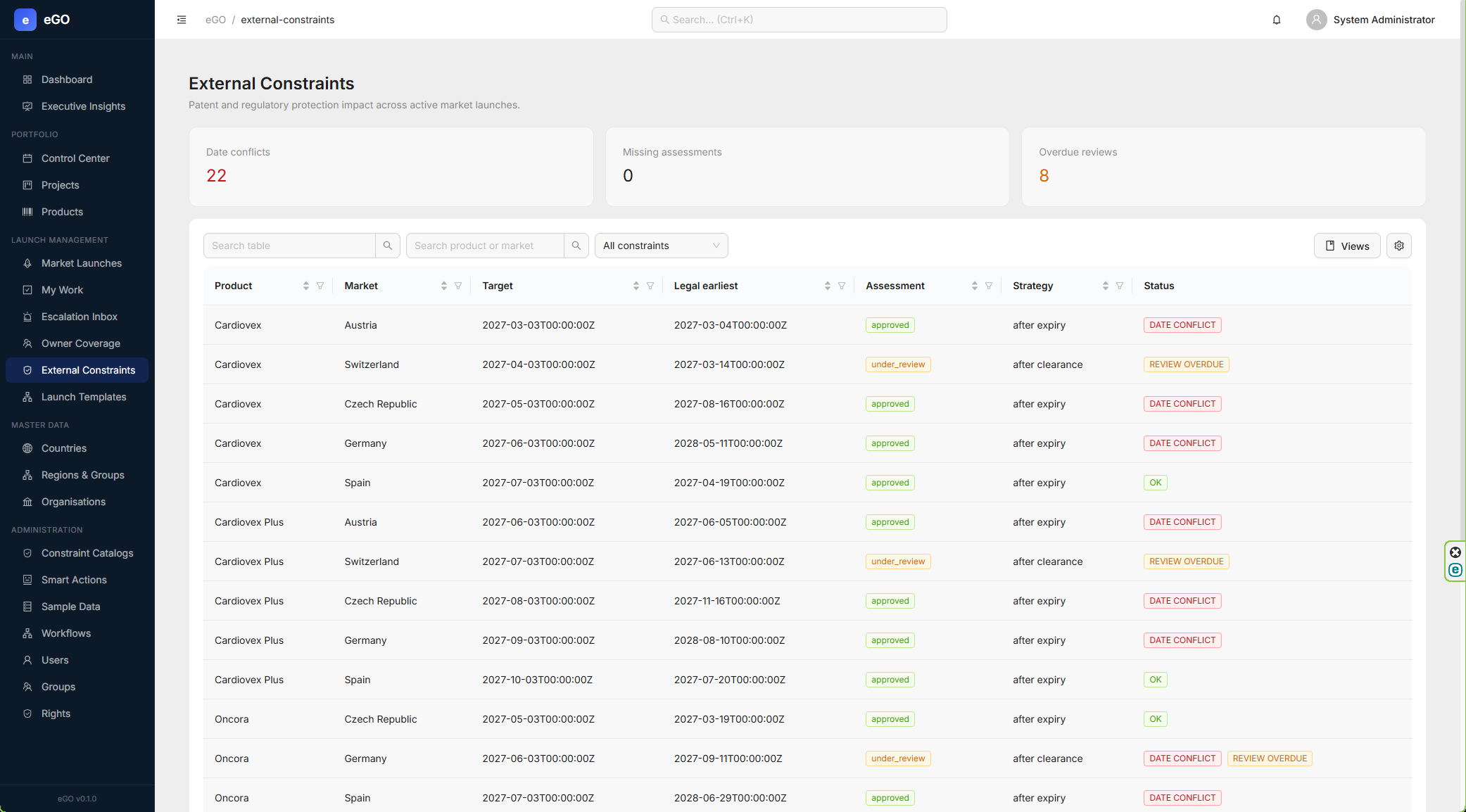Click the Views button
This screenshot has width=1466, height=812.
[x=1347, y=246]
